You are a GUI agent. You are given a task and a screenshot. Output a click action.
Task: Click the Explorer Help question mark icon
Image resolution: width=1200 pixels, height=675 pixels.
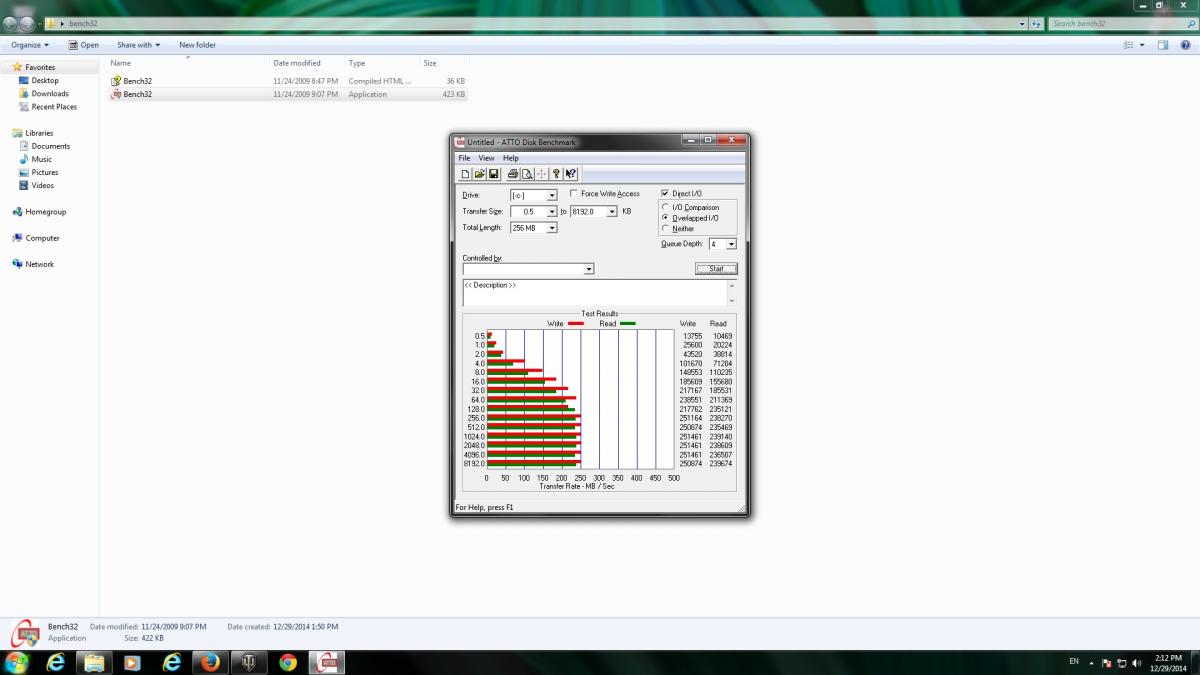[x=1187, y=45]
